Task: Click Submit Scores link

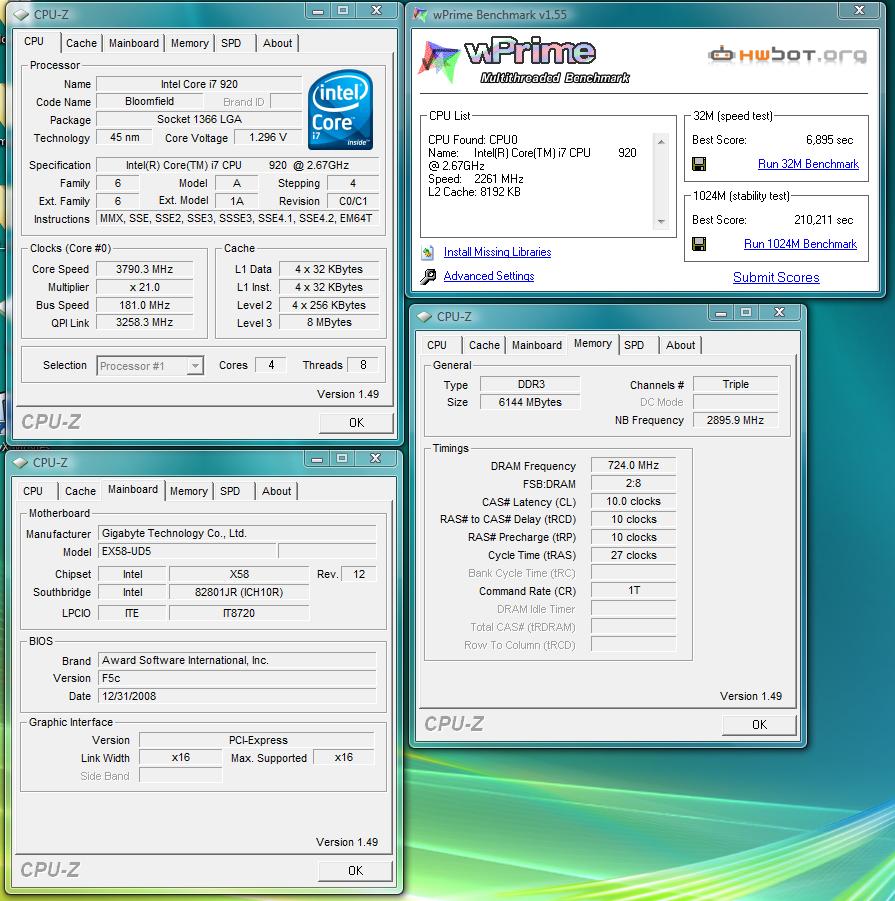Action: 776,278
